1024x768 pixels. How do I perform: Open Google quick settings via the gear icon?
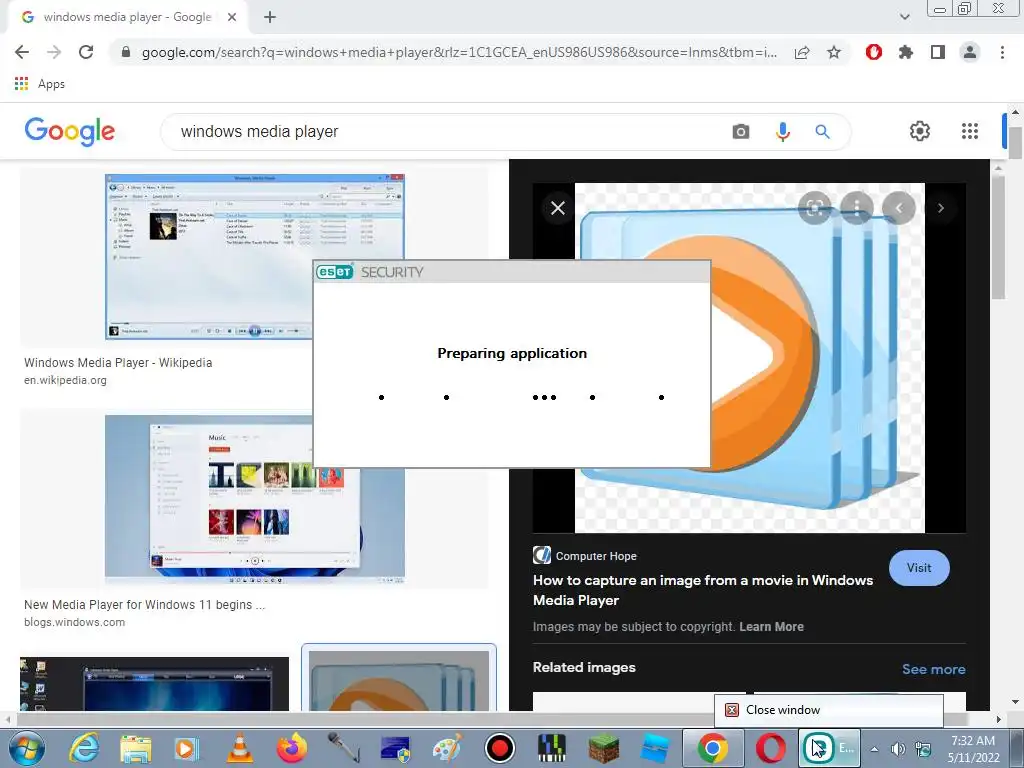pyautogui.click(x=920, y=131)
